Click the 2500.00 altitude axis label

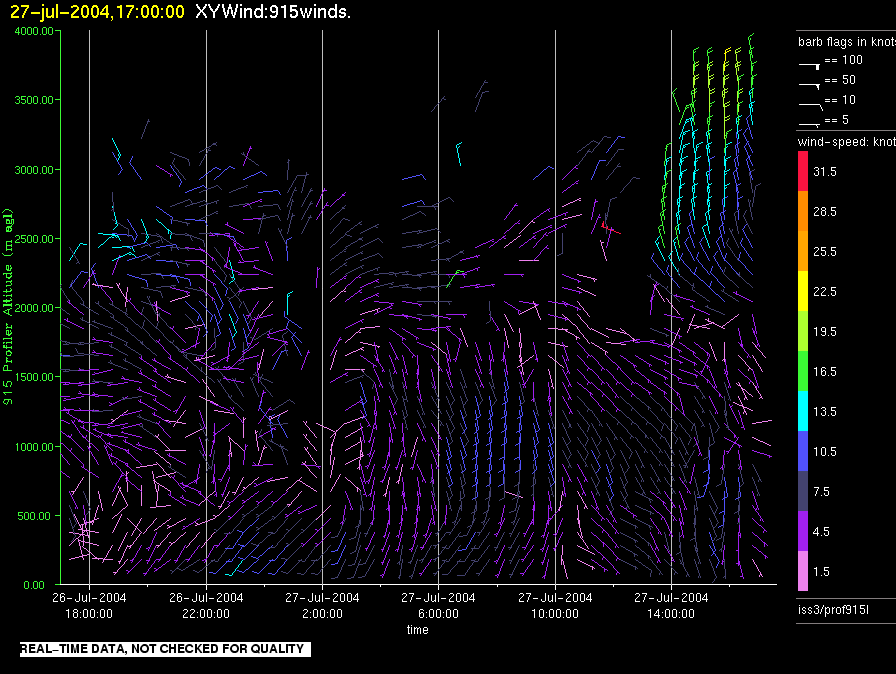(34, 239)
